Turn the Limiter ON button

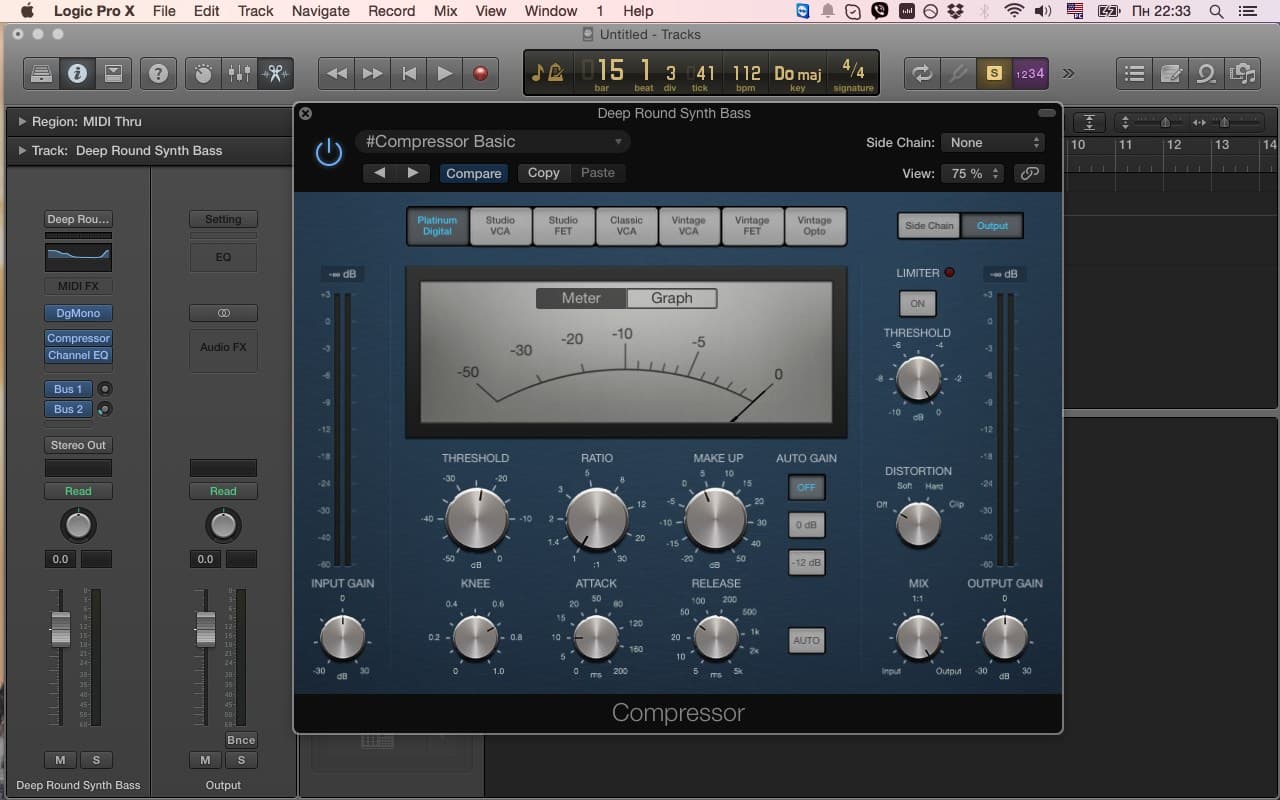917,303
